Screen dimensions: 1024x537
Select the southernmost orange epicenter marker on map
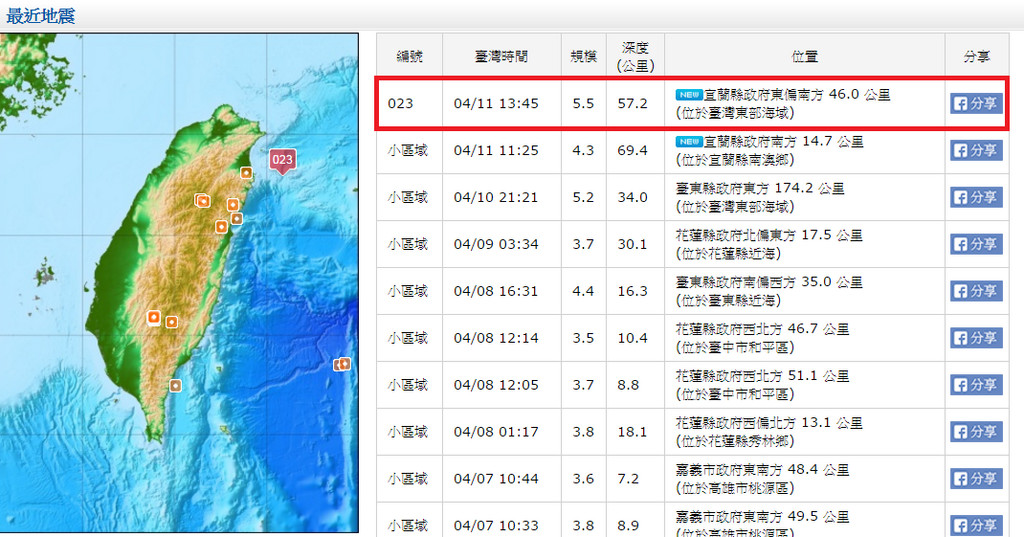[x=176, y=385]
